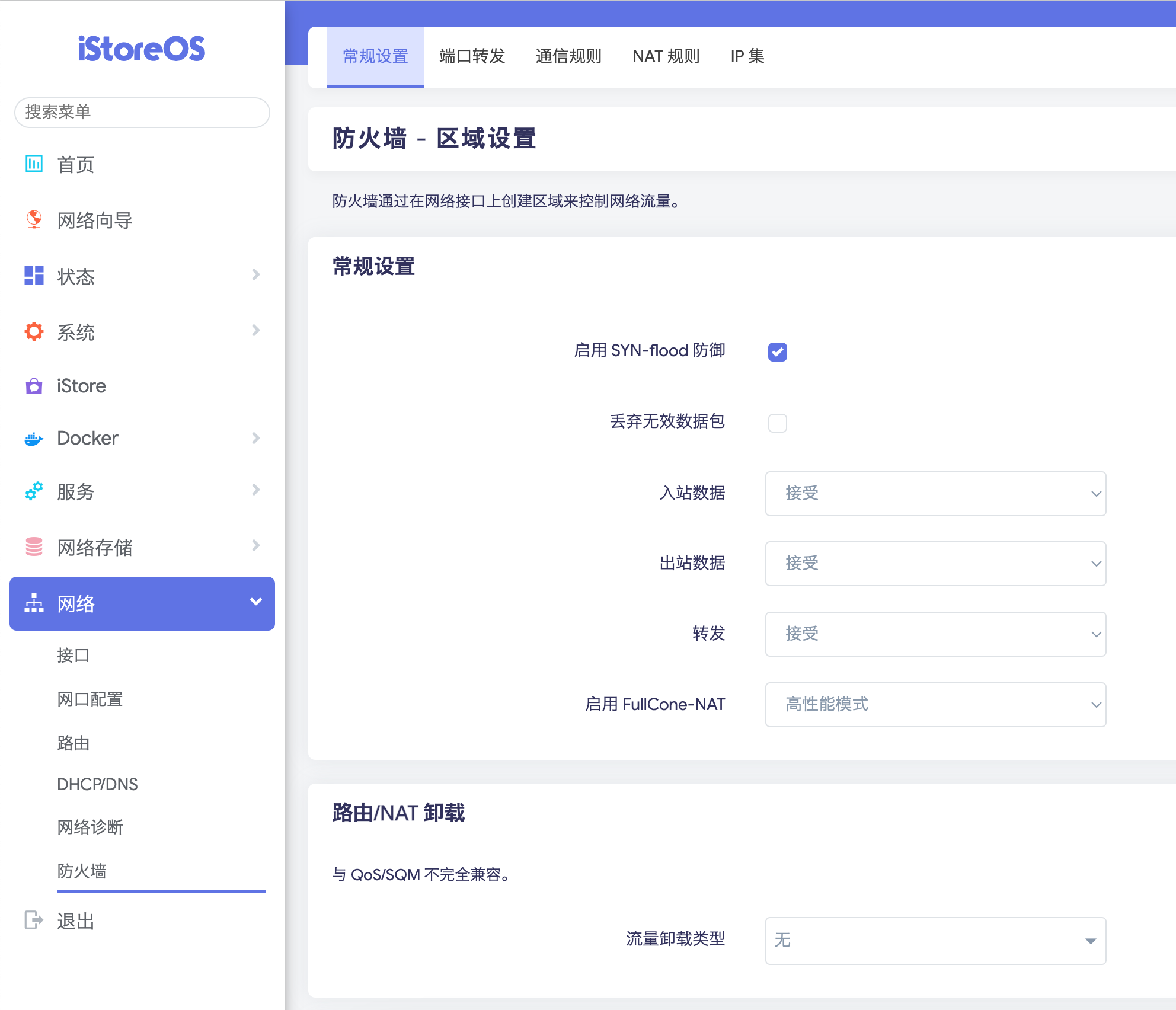Switch to the NAT 规则 tab
The width and height of the screenshot is (1176, 1010).
(666, 56)
